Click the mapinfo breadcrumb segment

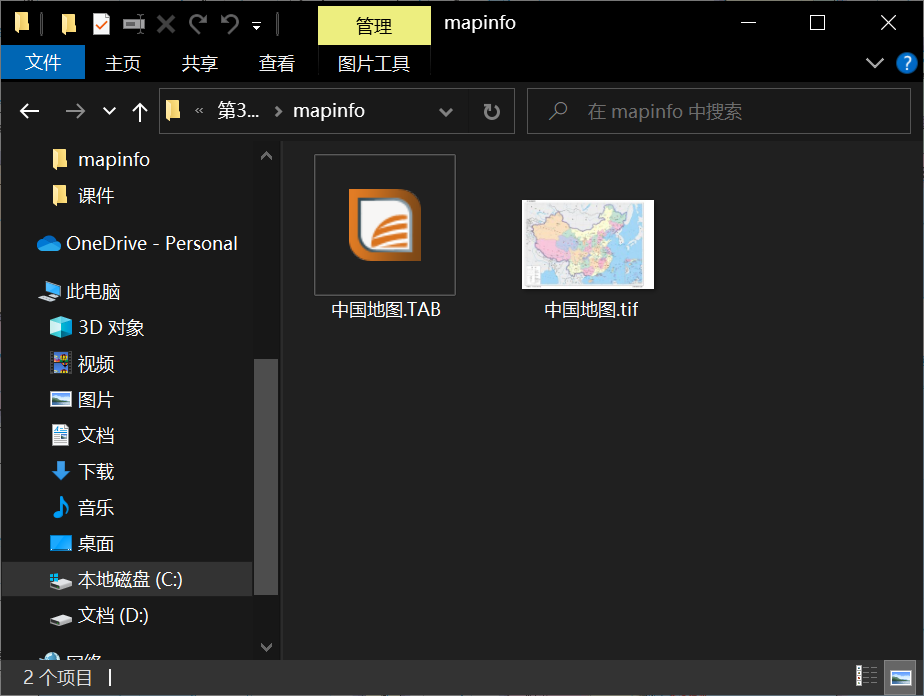(x=329, y=110)
